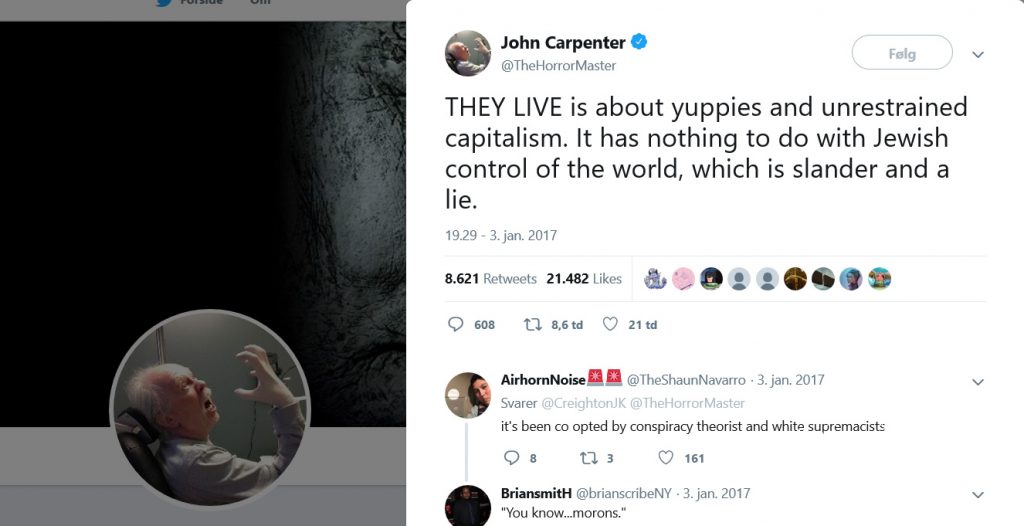Open @TheShaunNavarro profile handle
The width and height of the screenshot is (1024, 526).
click(x=686, y=380)
